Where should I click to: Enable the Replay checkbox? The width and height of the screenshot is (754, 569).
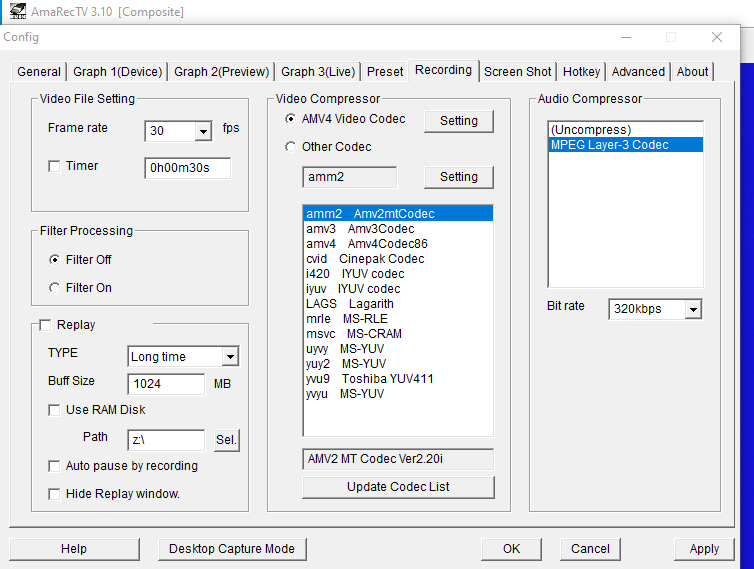click(45, 325)
